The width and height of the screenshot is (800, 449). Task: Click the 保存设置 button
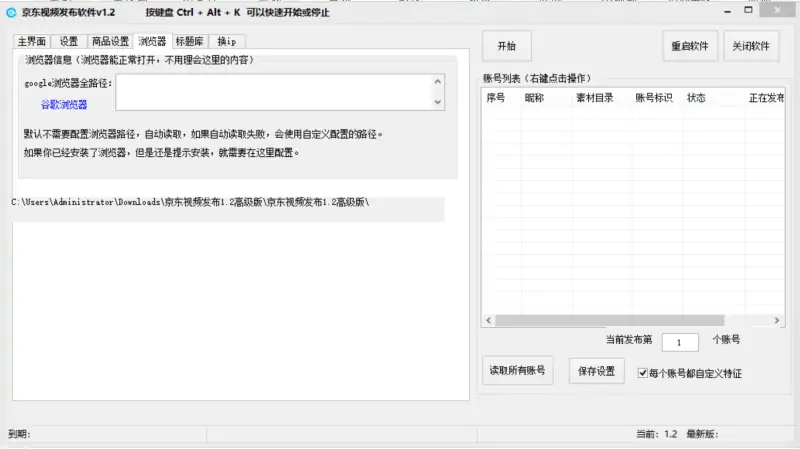[596, 371]
